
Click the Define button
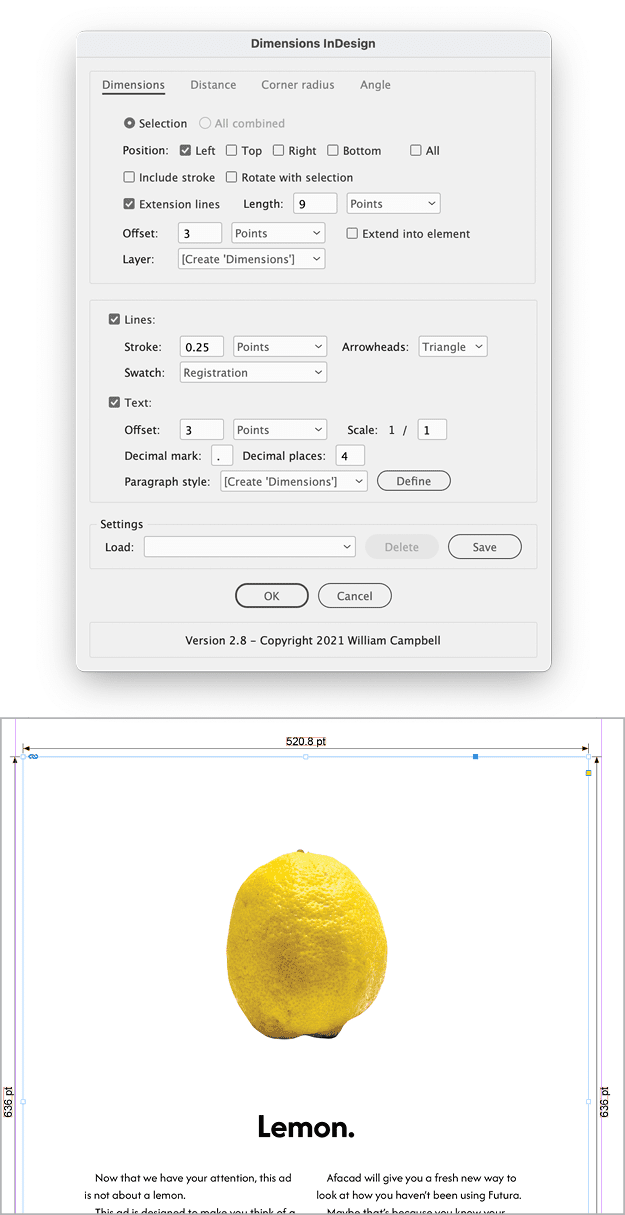[414, 482]
